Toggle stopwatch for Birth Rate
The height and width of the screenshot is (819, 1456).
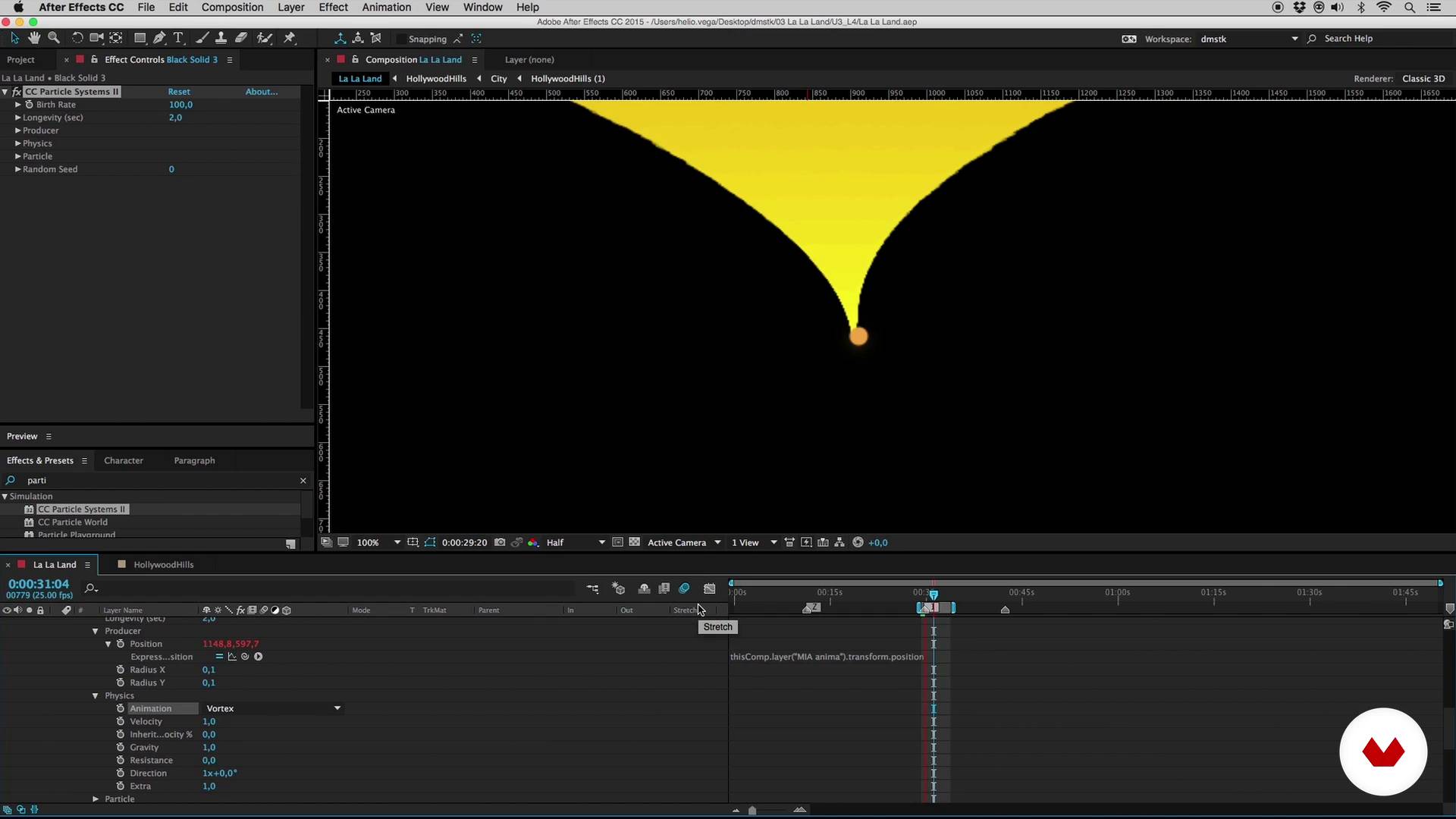[30, 105]
